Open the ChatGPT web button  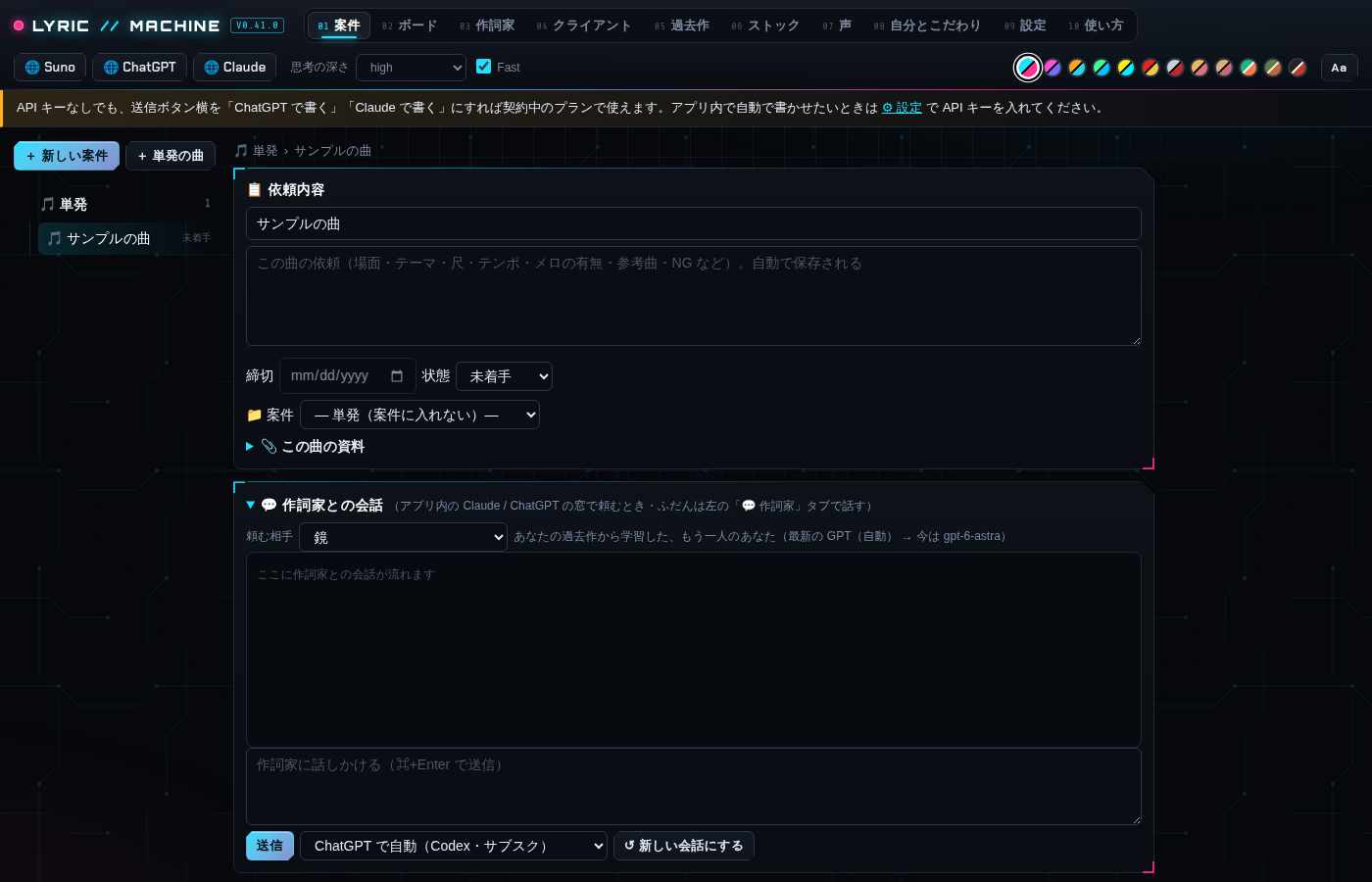point(139,68)
